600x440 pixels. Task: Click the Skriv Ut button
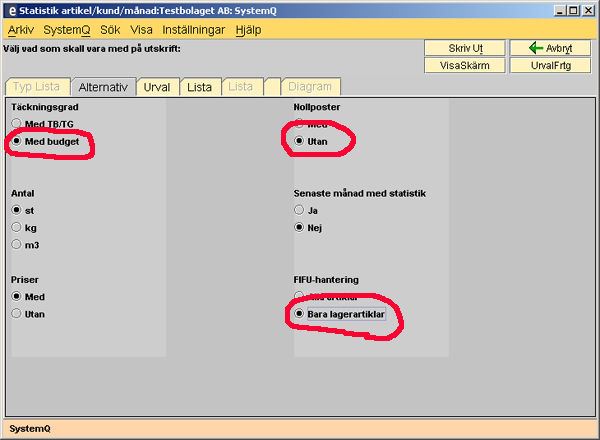click(x=465, y=48)
